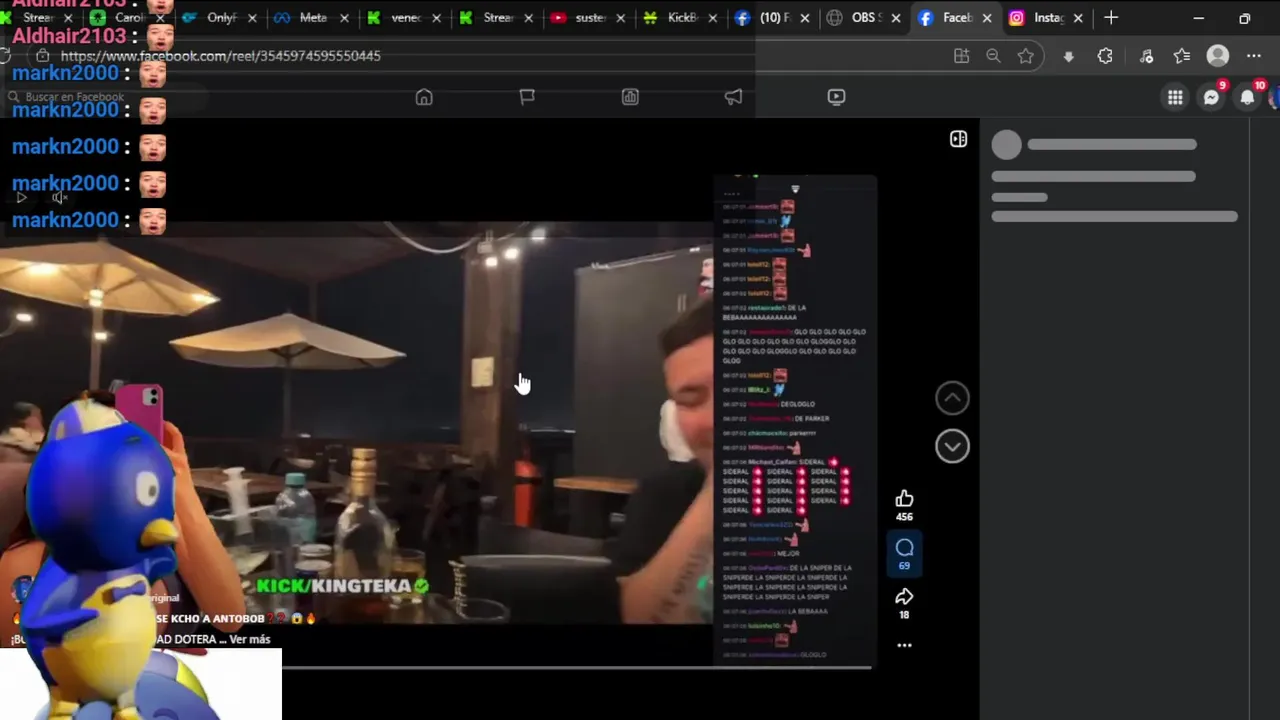Close the active Facebook reel tab
The image size is (1280, 720).
(x=987, y=18)
